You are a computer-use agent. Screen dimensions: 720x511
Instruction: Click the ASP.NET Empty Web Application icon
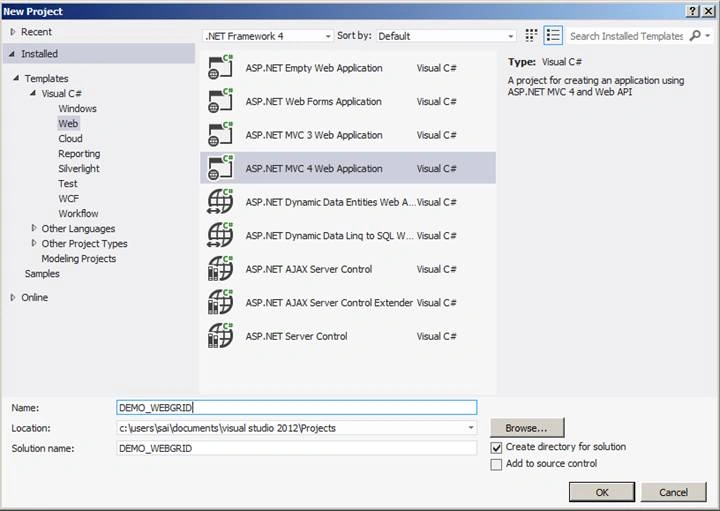(220, 67)
